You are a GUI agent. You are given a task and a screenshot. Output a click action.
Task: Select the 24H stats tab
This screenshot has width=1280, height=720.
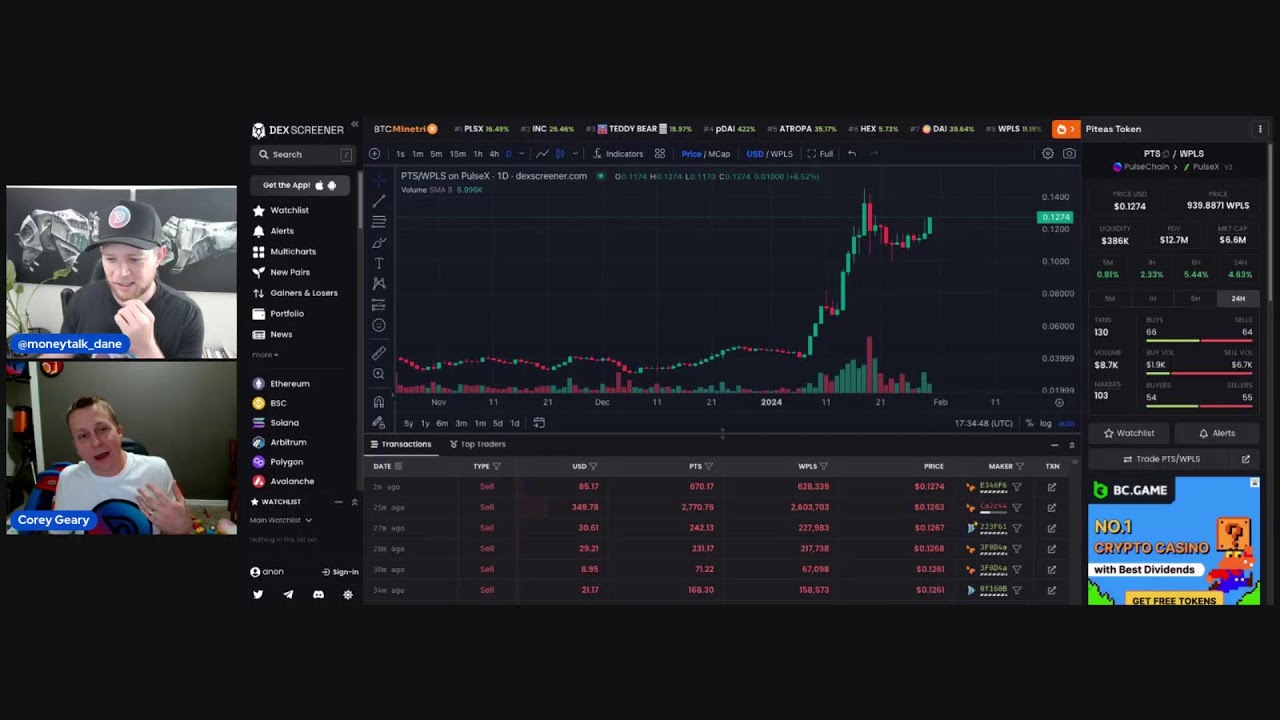coord(1238,299)
